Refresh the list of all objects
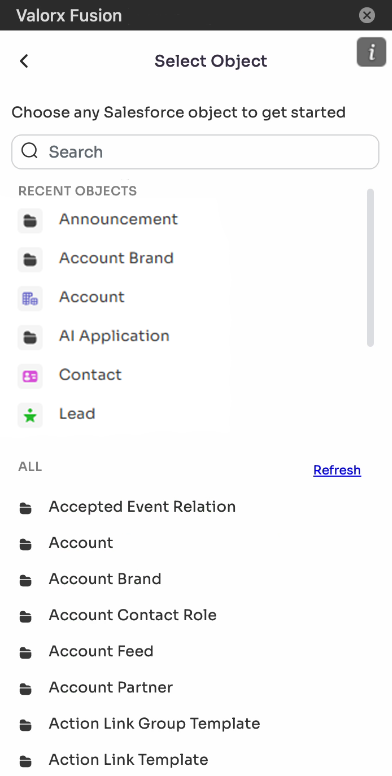The width and height of the screenshot is (392, 776). (x=337, y=470)
